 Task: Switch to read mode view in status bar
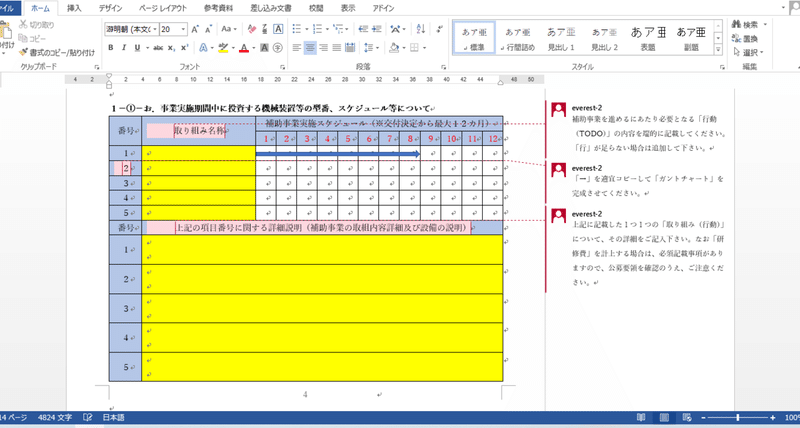click(641, 418)
